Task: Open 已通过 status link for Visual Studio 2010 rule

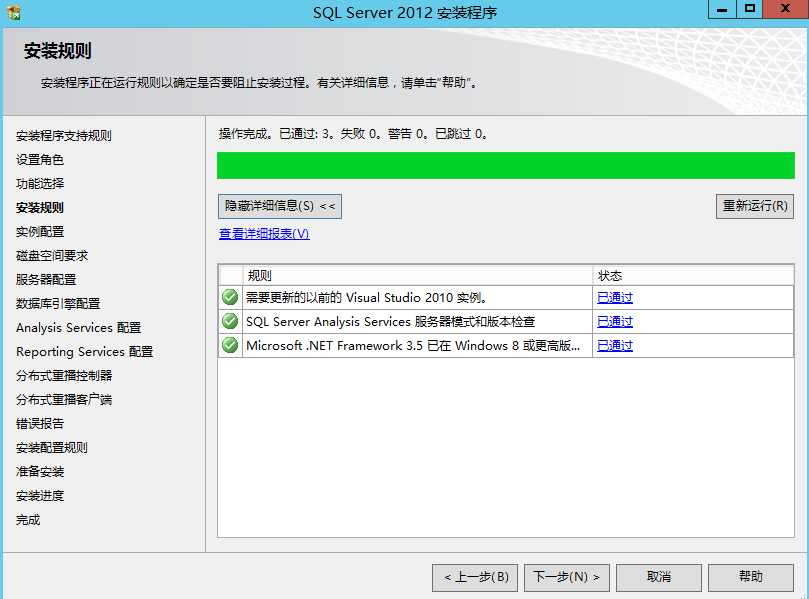Action: (x=614, y=298)
